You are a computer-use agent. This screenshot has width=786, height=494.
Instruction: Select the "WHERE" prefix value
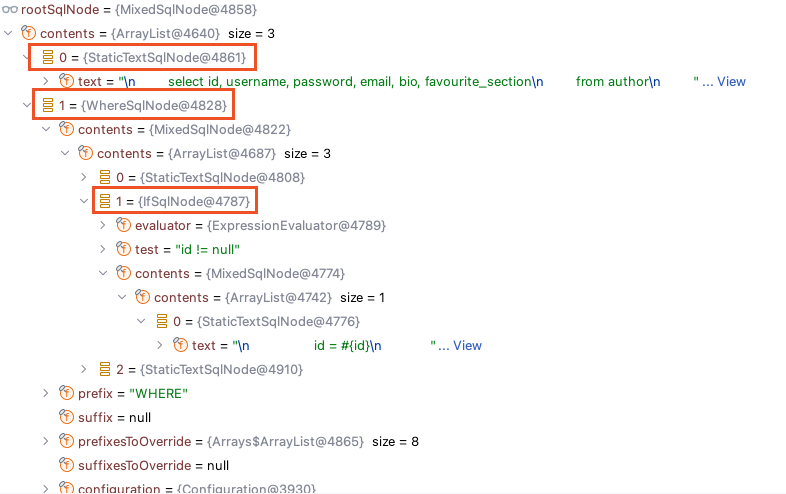[158, 394]
